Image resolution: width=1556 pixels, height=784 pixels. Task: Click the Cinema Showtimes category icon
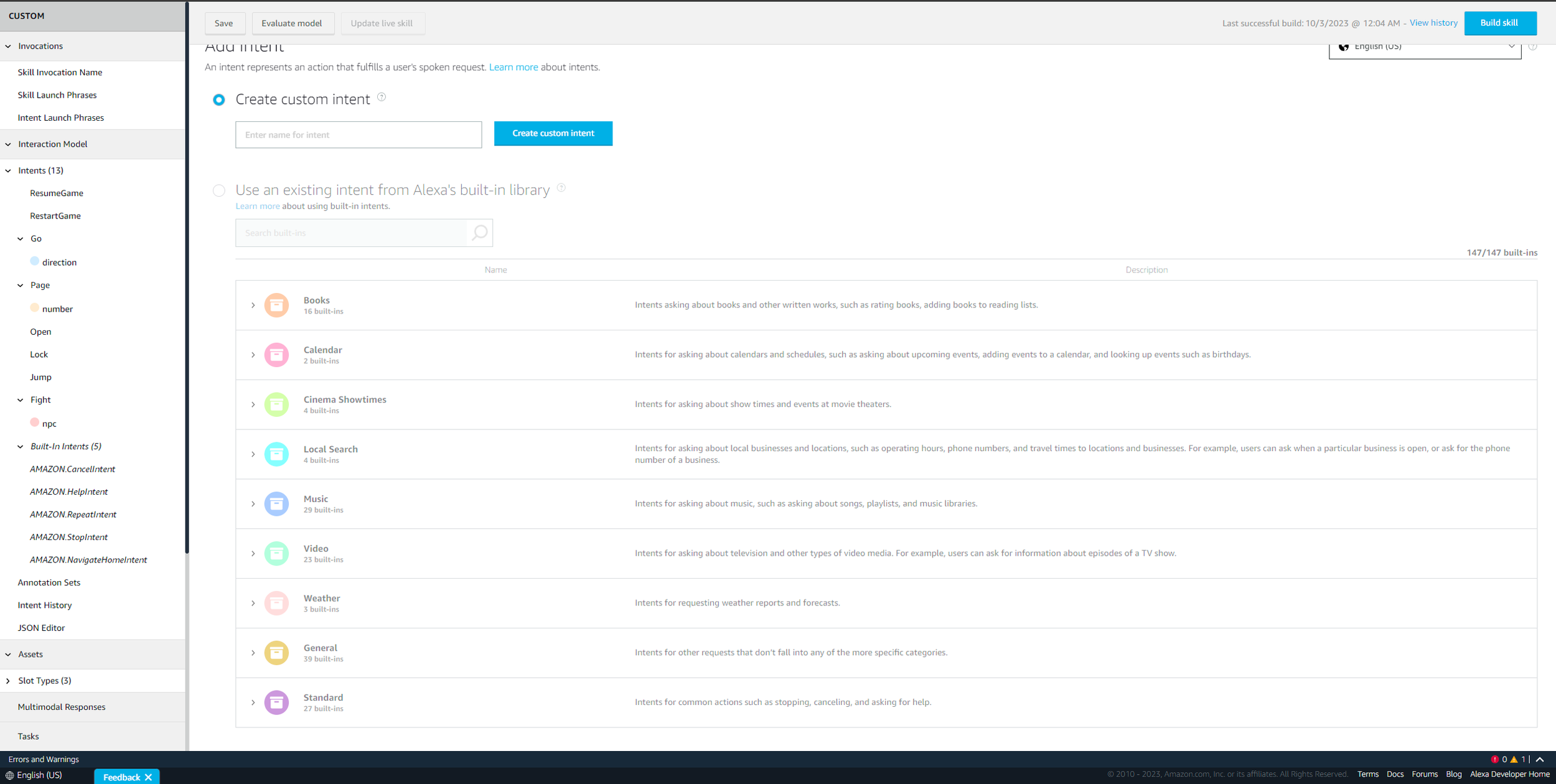coord(276,404)
